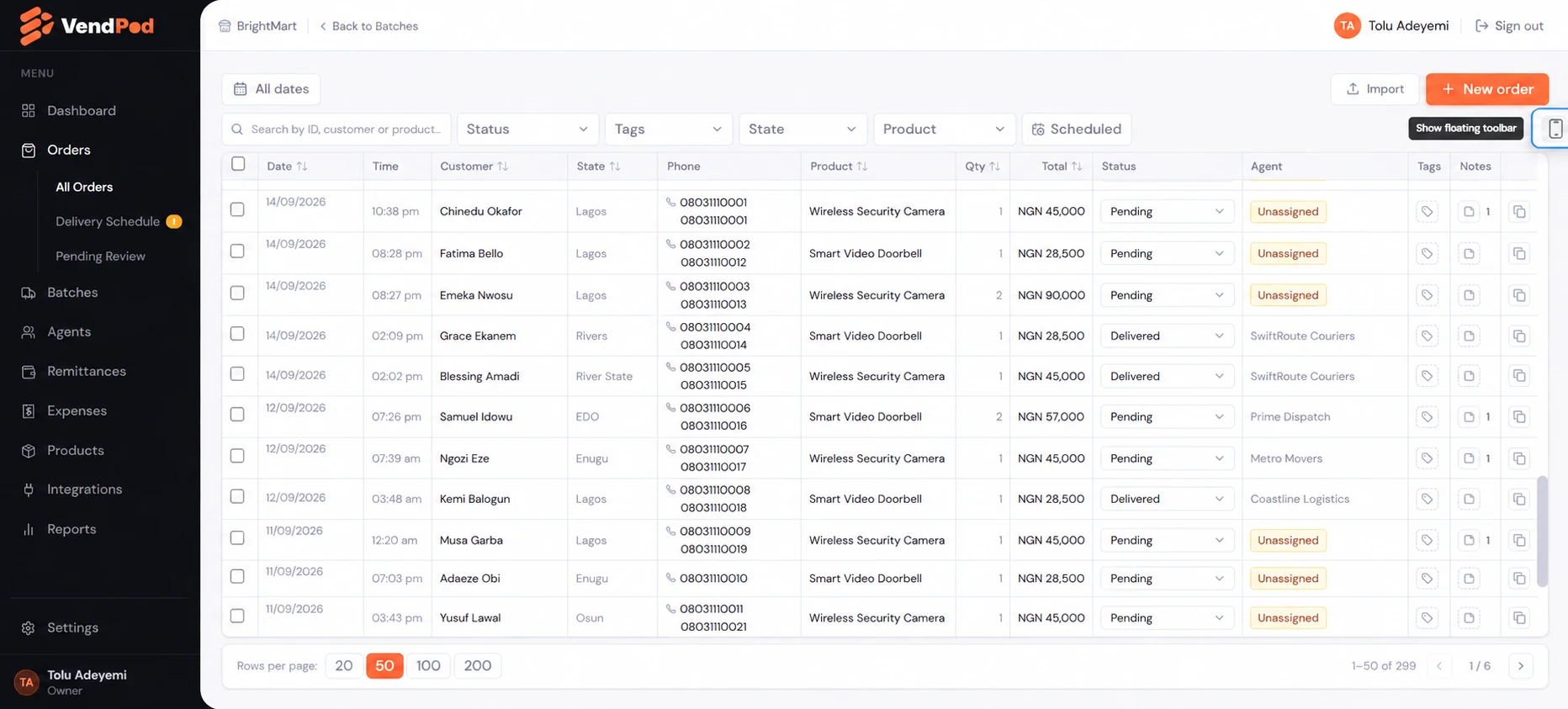Change status dropdown for Fatima Bello order
The height and width of the screenshot is (709, 1568).
1167,253
